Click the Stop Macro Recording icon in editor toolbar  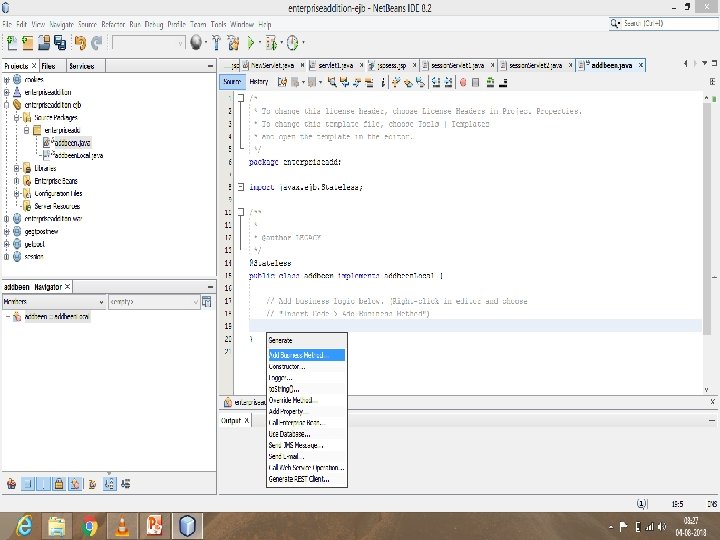pyautogui.click(x=476, y=82)
